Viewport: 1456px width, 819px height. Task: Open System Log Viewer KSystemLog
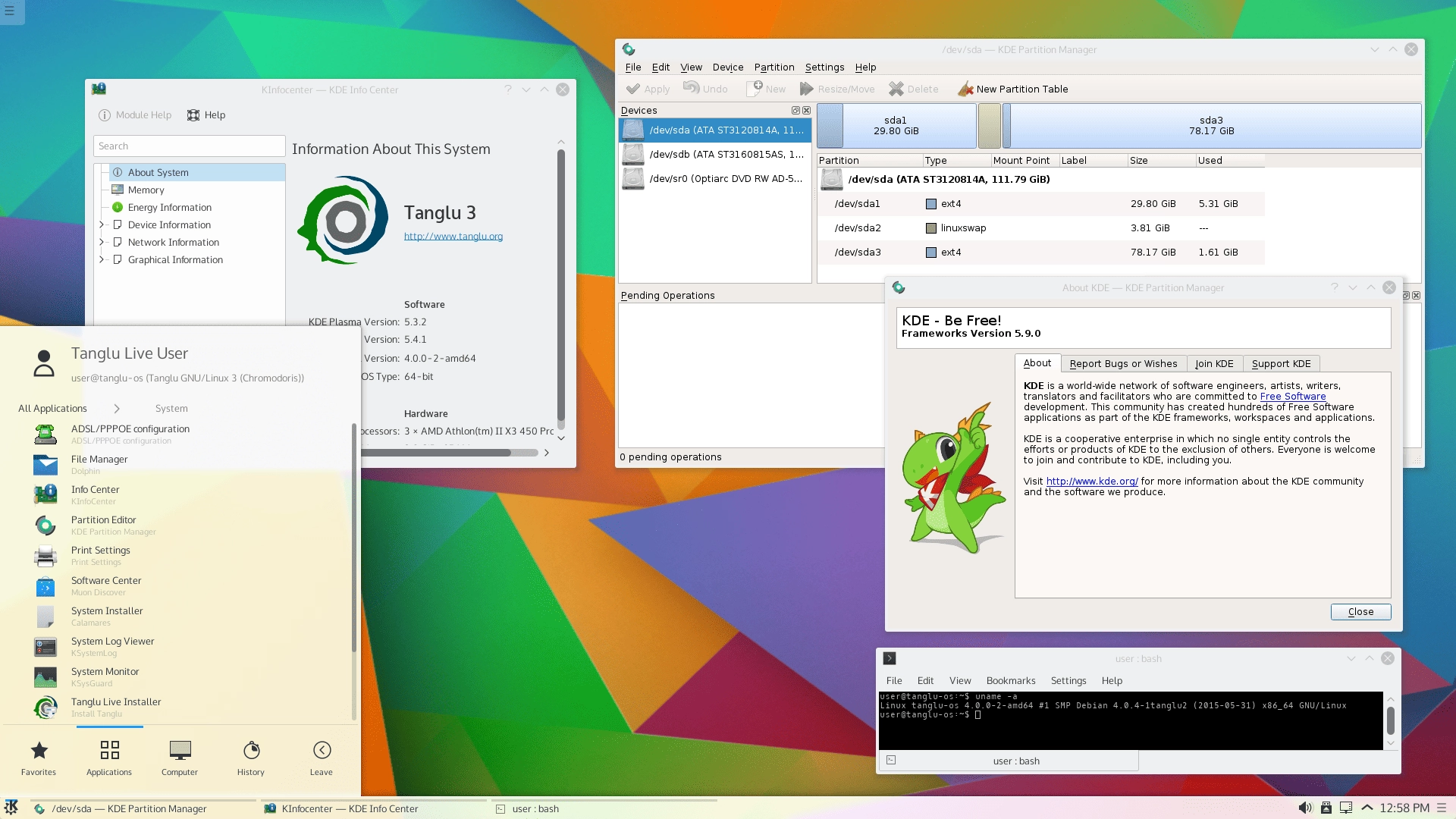point(178,646)
